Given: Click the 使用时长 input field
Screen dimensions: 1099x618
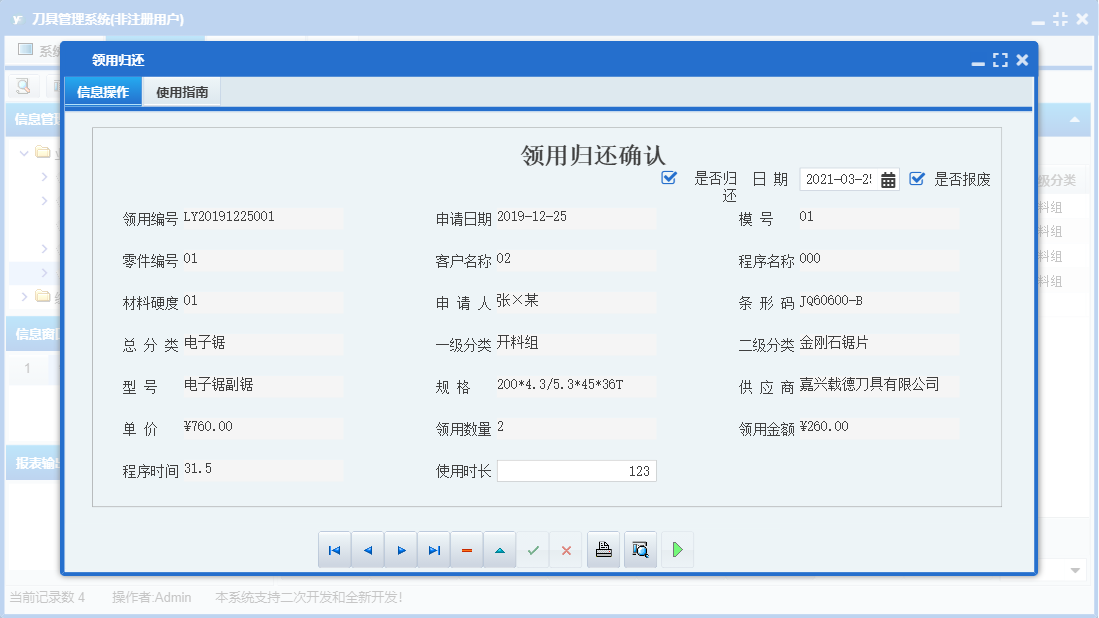Looking at the screenshot, I should tap(576, 471).
